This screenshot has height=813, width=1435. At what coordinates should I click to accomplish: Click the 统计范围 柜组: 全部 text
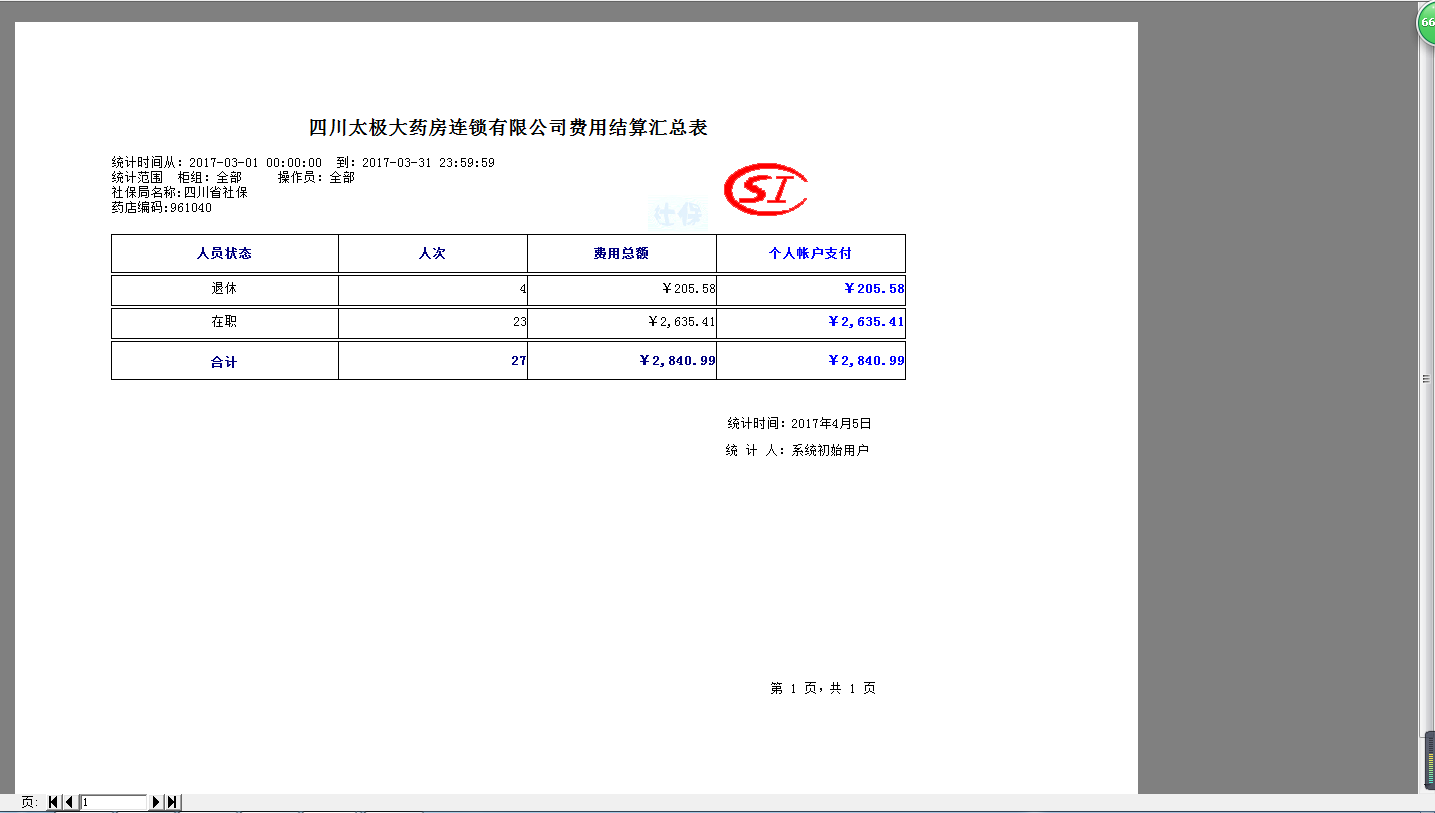click(176, 177)
